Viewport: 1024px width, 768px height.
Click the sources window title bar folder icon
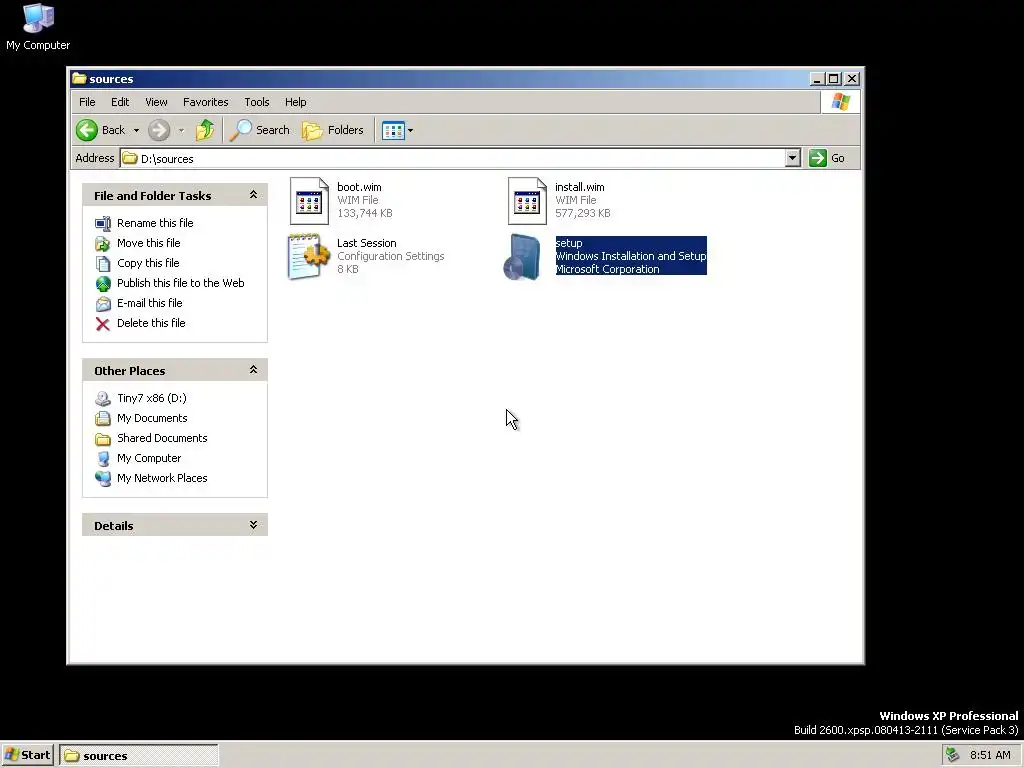[x=79, y=78]
